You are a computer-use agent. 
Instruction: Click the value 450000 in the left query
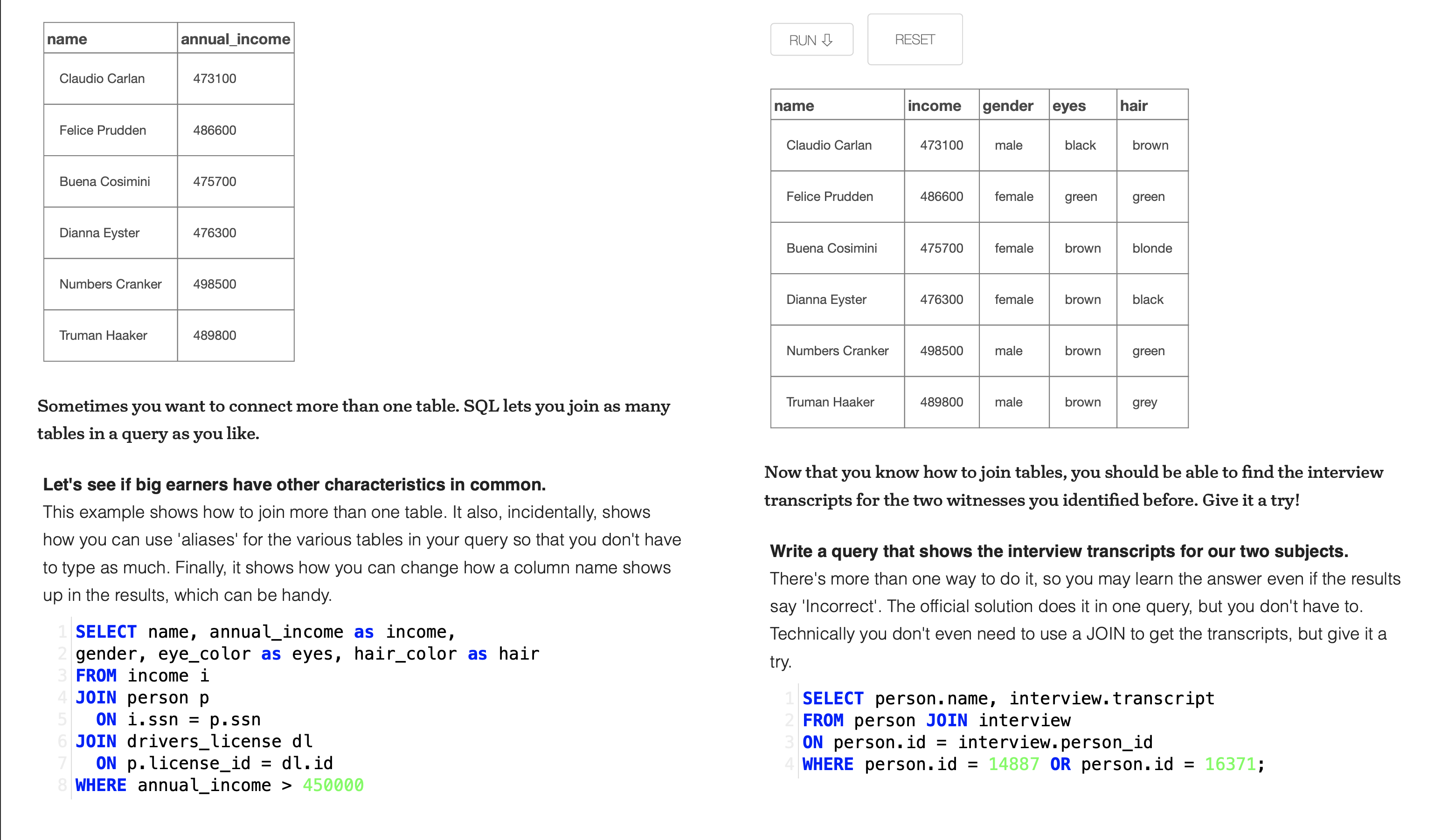333,785
